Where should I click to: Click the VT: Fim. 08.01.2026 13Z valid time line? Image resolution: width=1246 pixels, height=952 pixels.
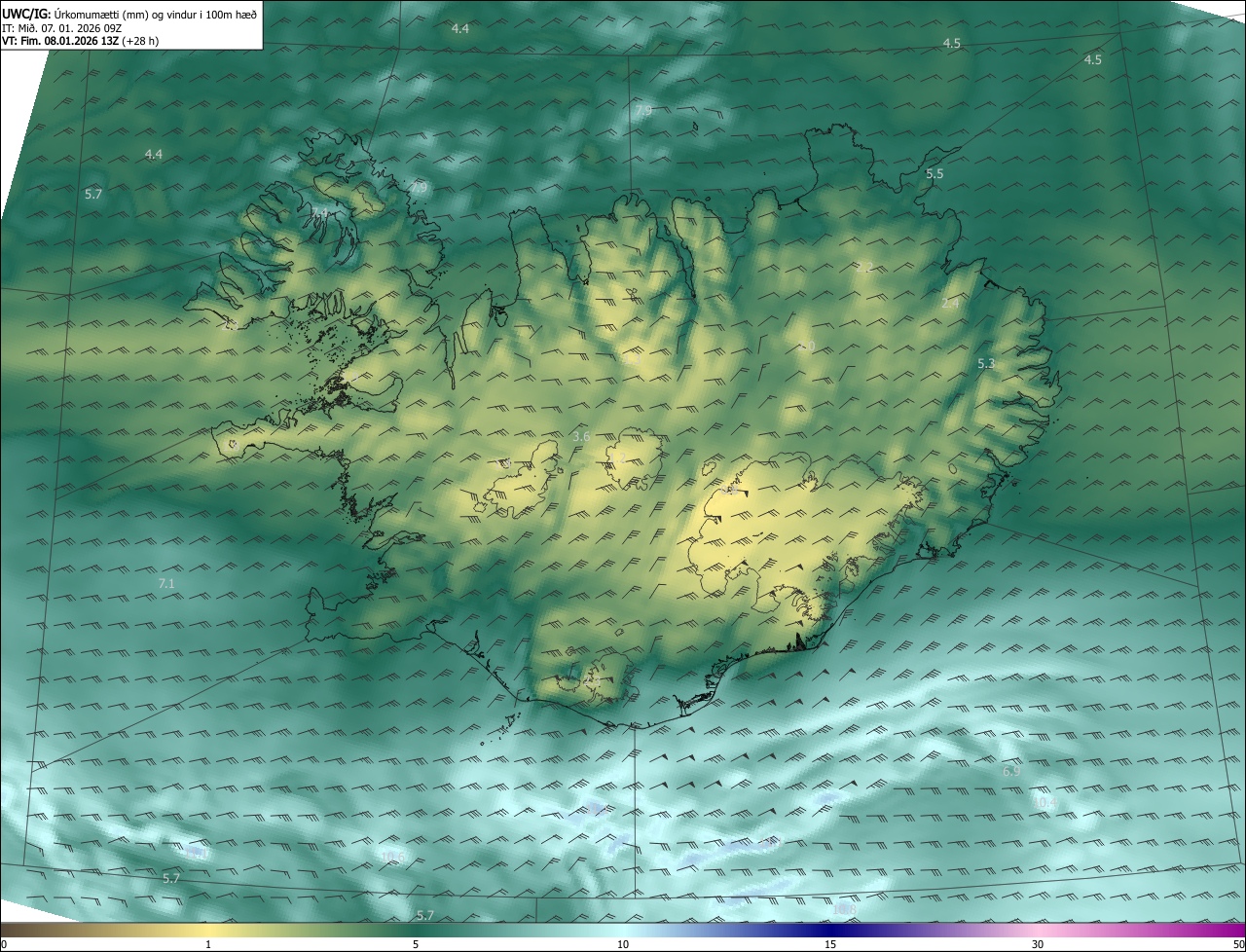tap(81, 41)
